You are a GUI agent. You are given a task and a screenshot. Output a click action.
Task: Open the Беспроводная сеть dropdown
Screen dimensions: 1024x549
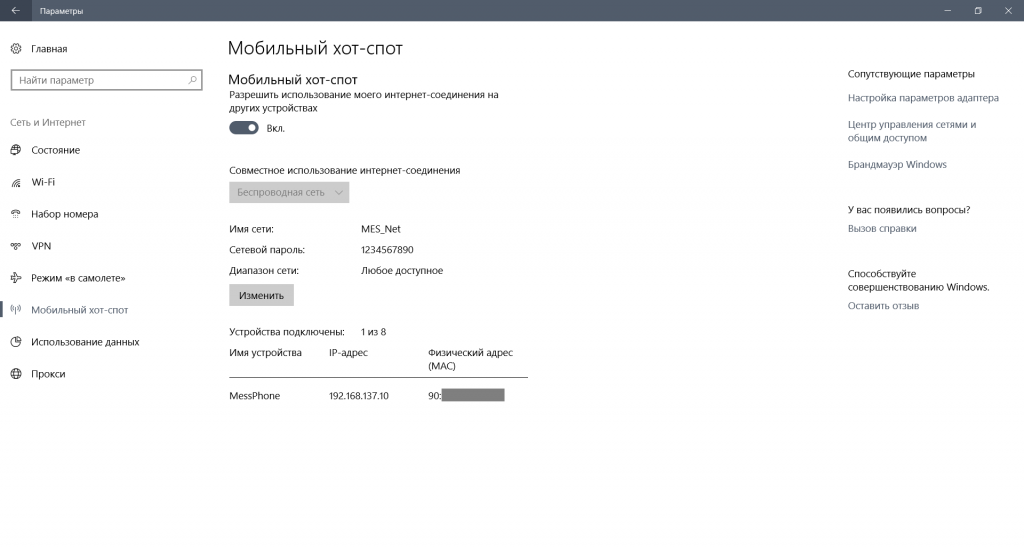coord(289,192)
